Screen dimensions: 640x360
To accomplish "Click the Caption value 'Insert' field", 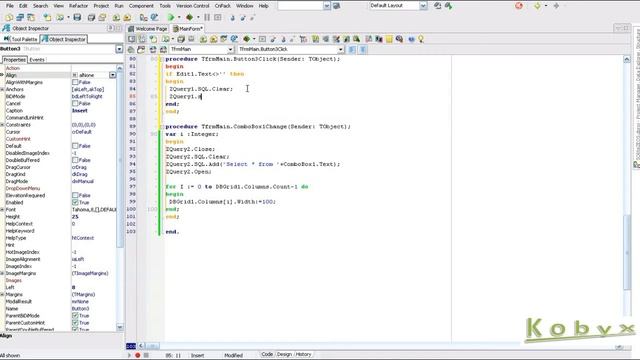I will point(93,111).
